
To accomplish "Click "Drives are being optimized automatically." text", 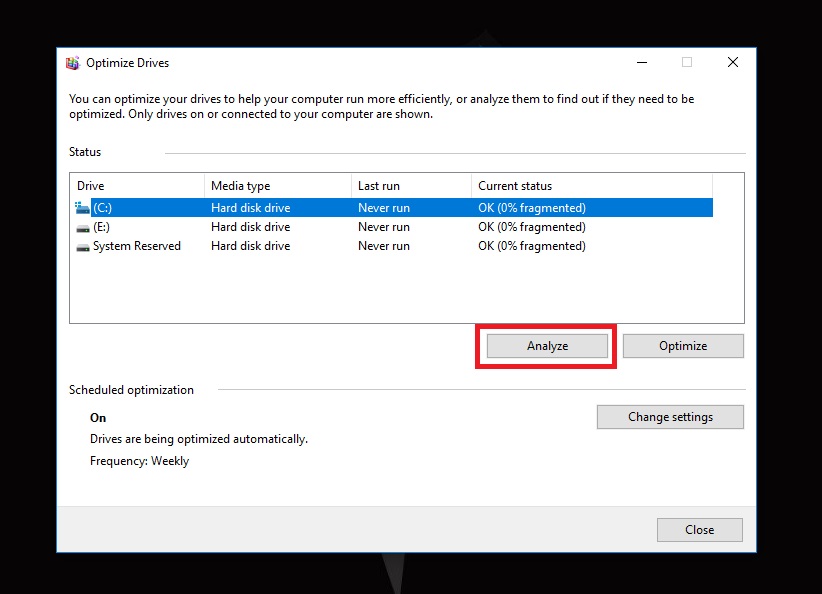I will coord(199,439).
